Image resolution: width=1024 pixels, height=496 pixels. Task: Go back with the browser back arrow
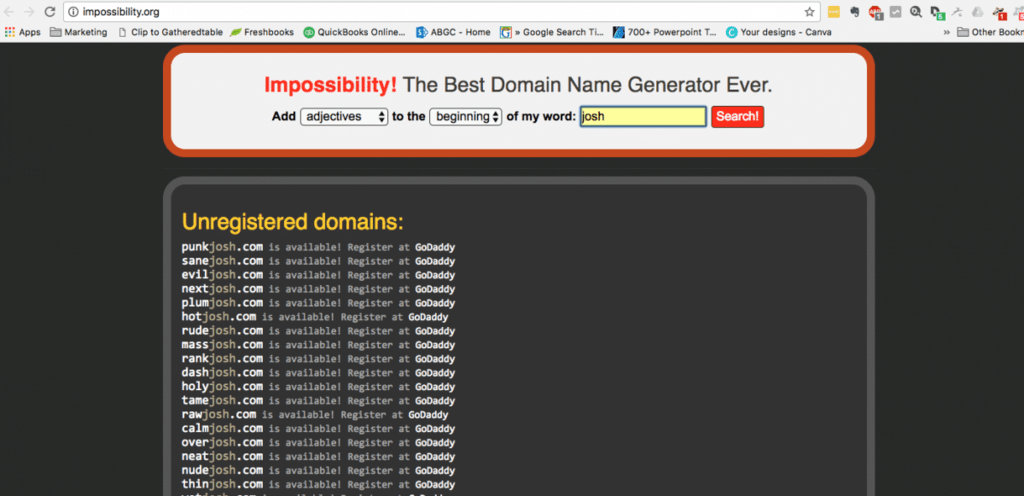point(10,12)
